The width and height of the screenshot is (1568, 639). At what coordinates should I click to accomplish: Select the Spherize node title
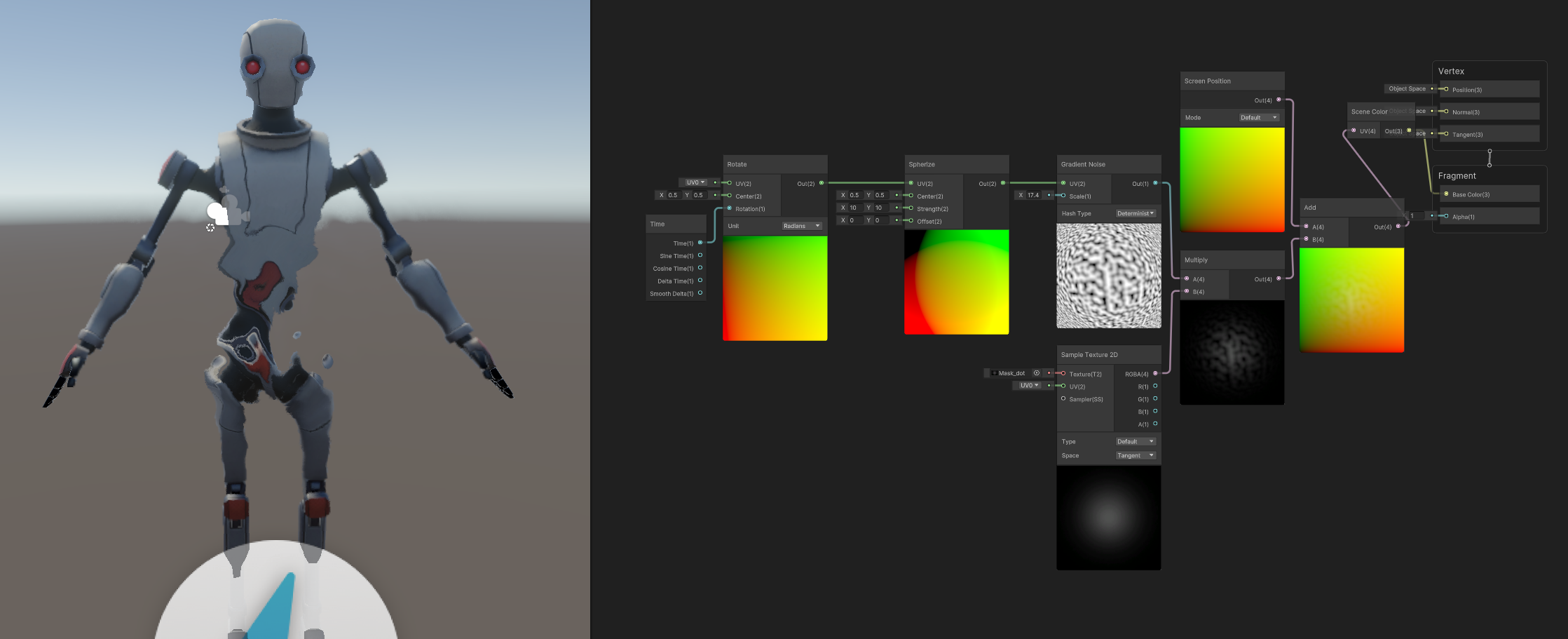pyautogui.click(x=922, y=164)
